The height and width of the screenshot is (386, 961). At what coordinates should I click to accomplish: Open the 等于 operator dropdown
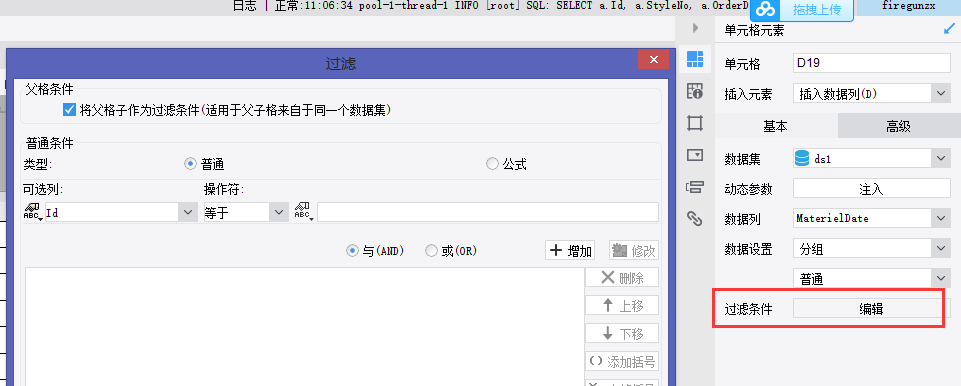pyautogui.click(x=279, y=213)
